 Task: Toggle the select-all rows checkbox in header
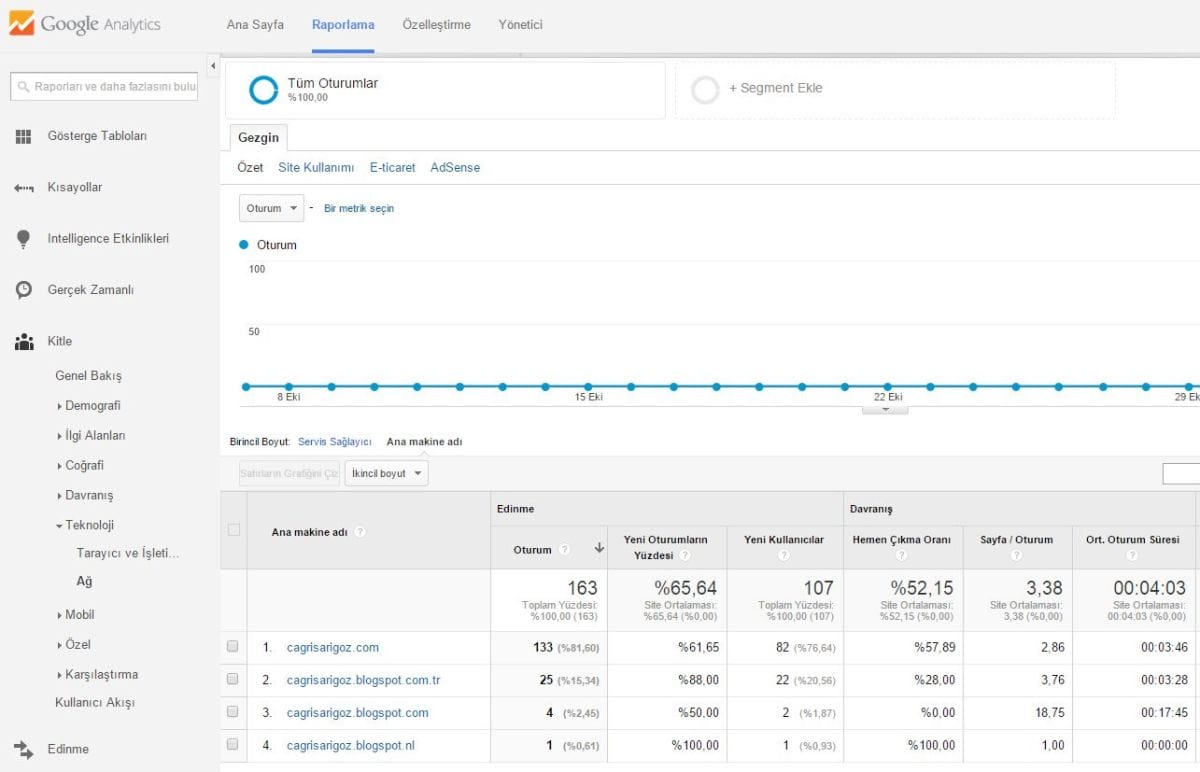point(234,530)
